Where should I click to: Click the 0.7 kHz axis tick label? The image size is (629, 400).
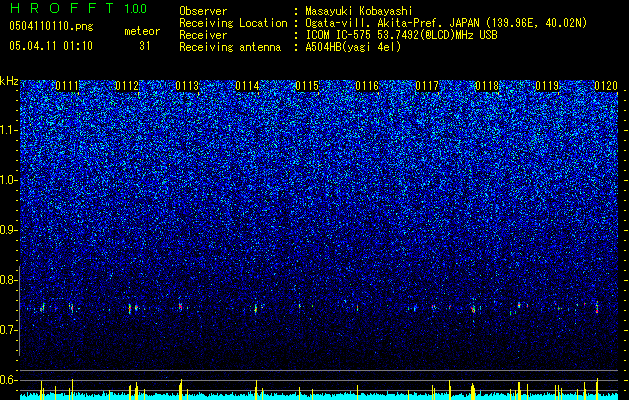[x=8, y=330]
